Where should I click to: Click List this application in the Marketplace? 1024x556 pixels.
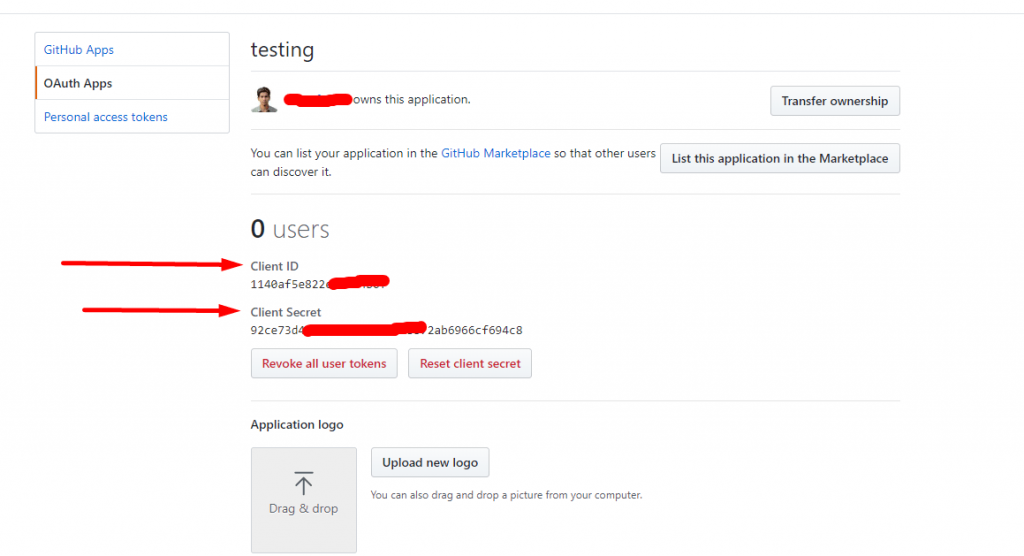coord(780,158)
